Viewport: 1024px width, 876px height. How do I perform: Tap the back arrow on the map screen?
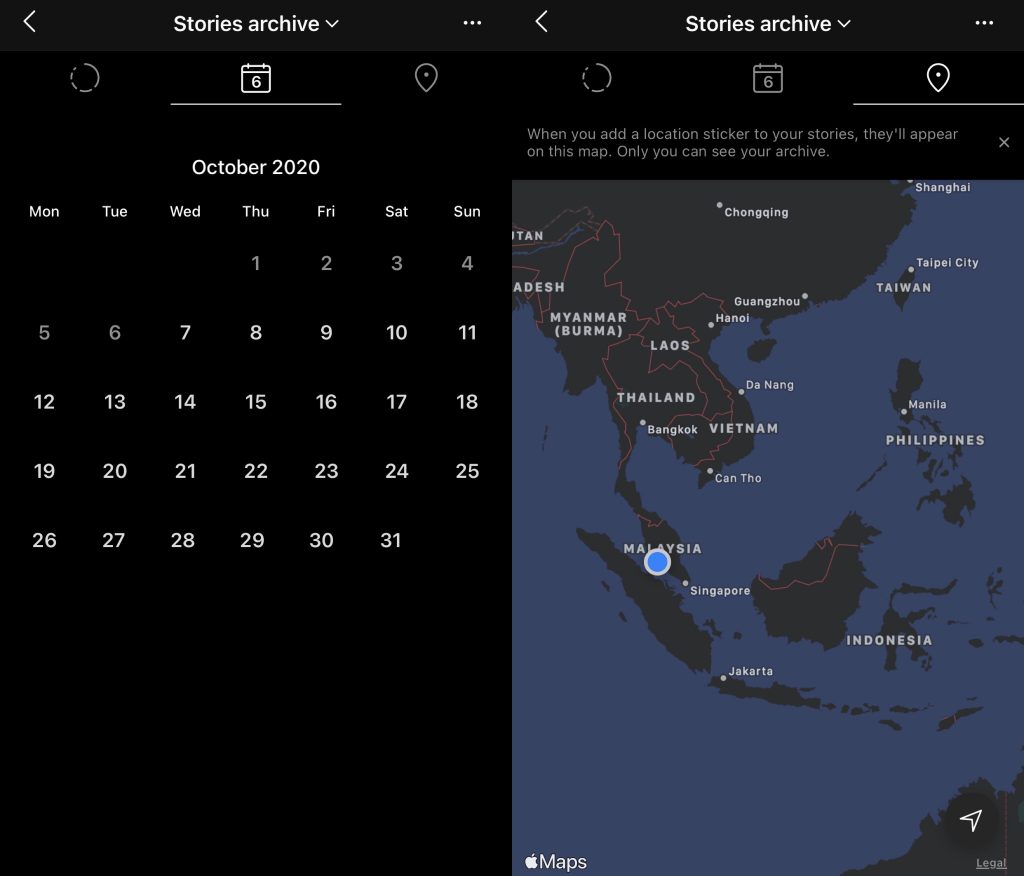tap(542, 22)
